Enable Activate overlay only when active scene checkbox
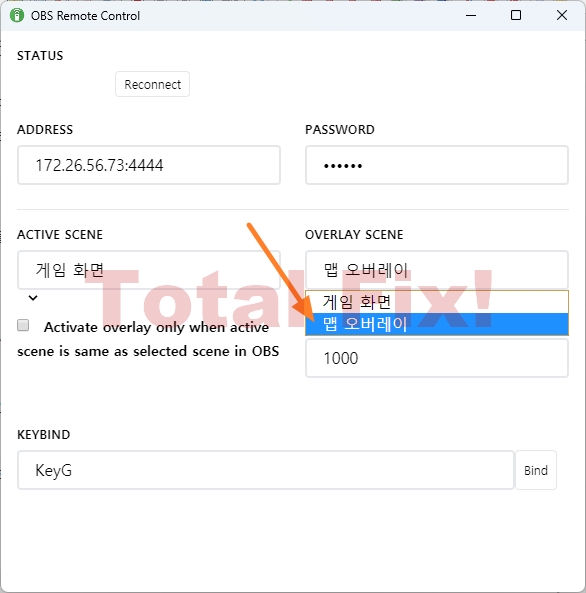 point(23,325)
